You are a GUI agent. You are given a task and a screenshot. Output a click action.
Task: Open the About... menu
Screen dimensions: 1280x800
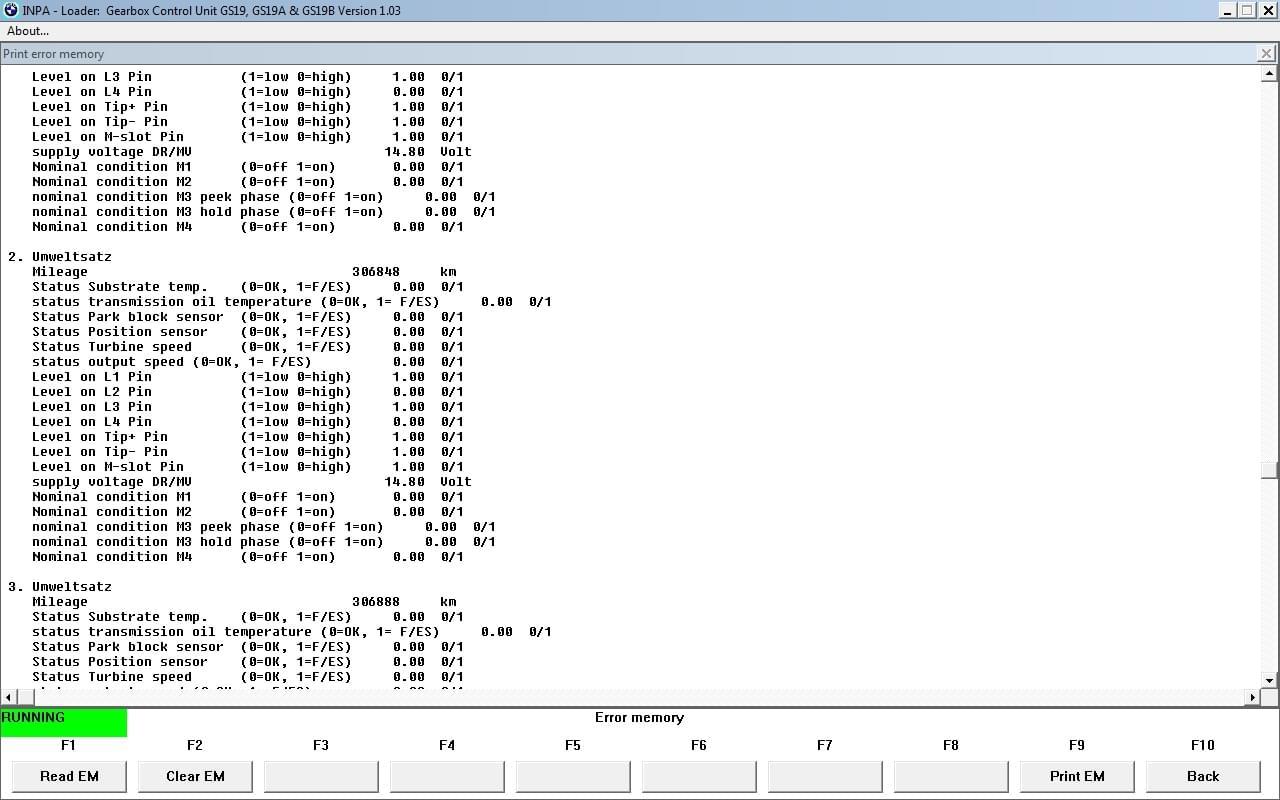[28, 31]
